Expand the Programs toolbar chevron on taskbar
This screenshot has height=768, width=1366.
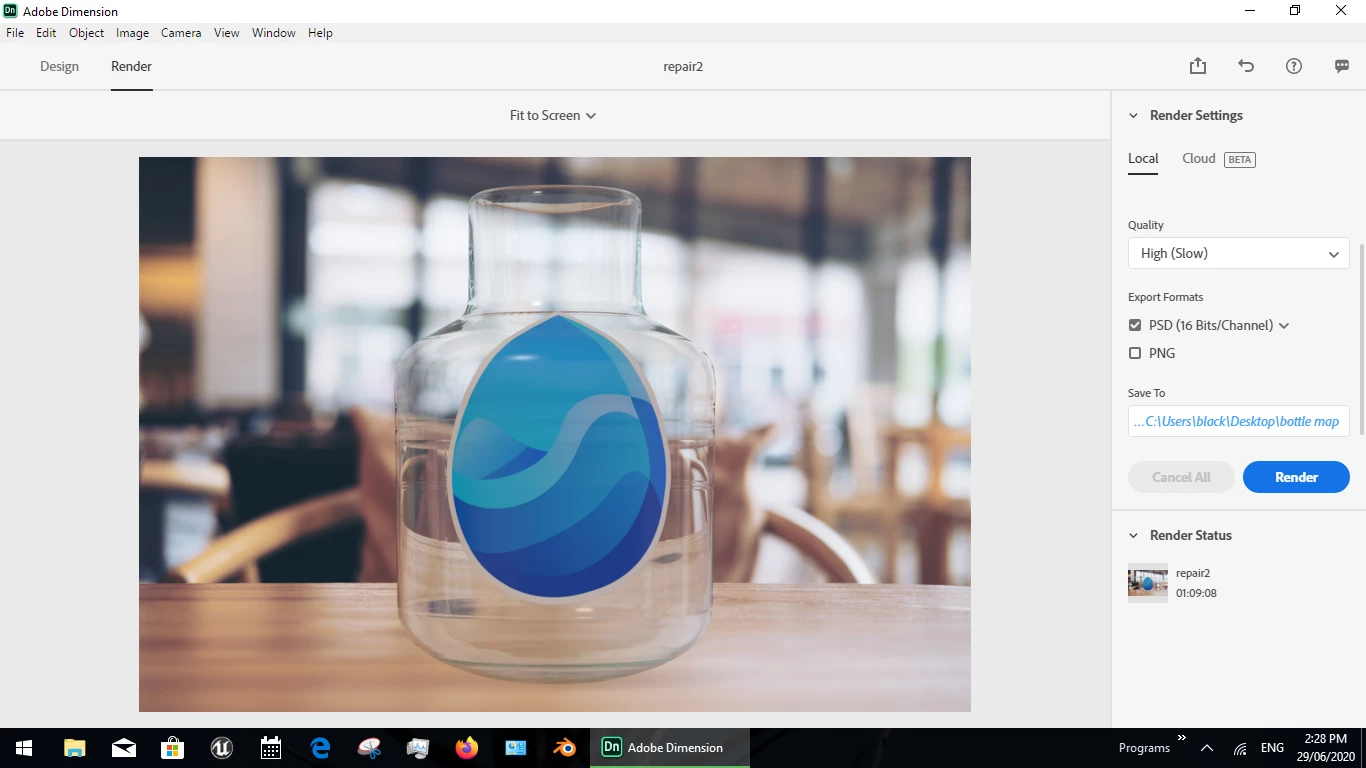1181,738
